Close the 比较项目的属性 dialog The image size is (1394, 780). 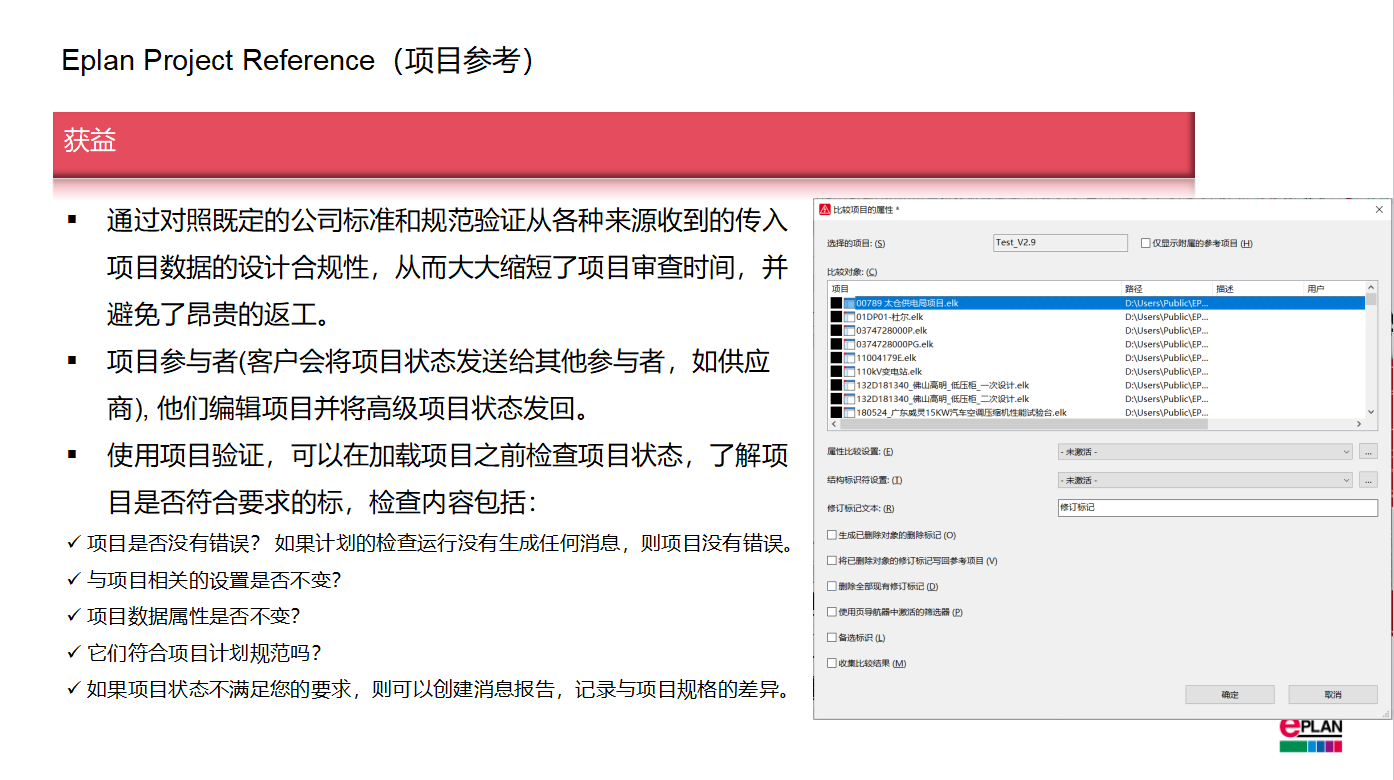coord(1380,209)
